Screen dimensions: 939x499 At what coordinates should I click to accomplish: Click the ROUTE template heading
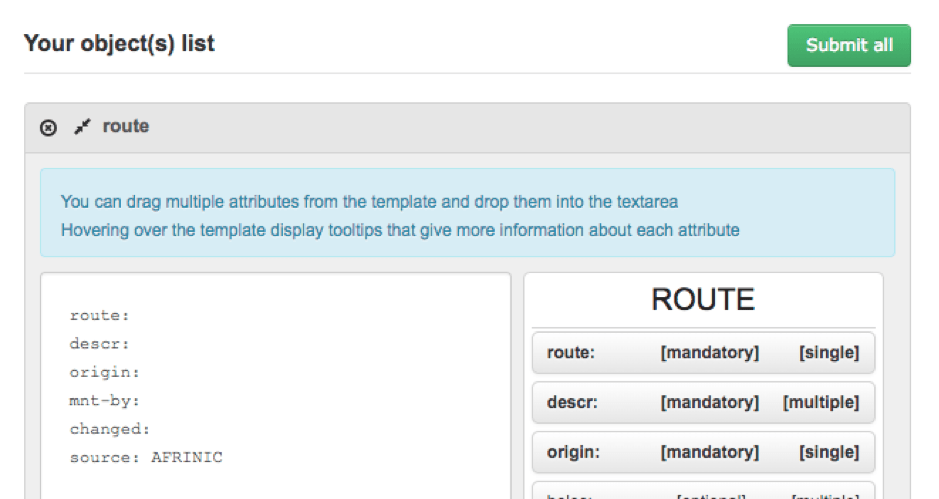(x=703, y=300)
